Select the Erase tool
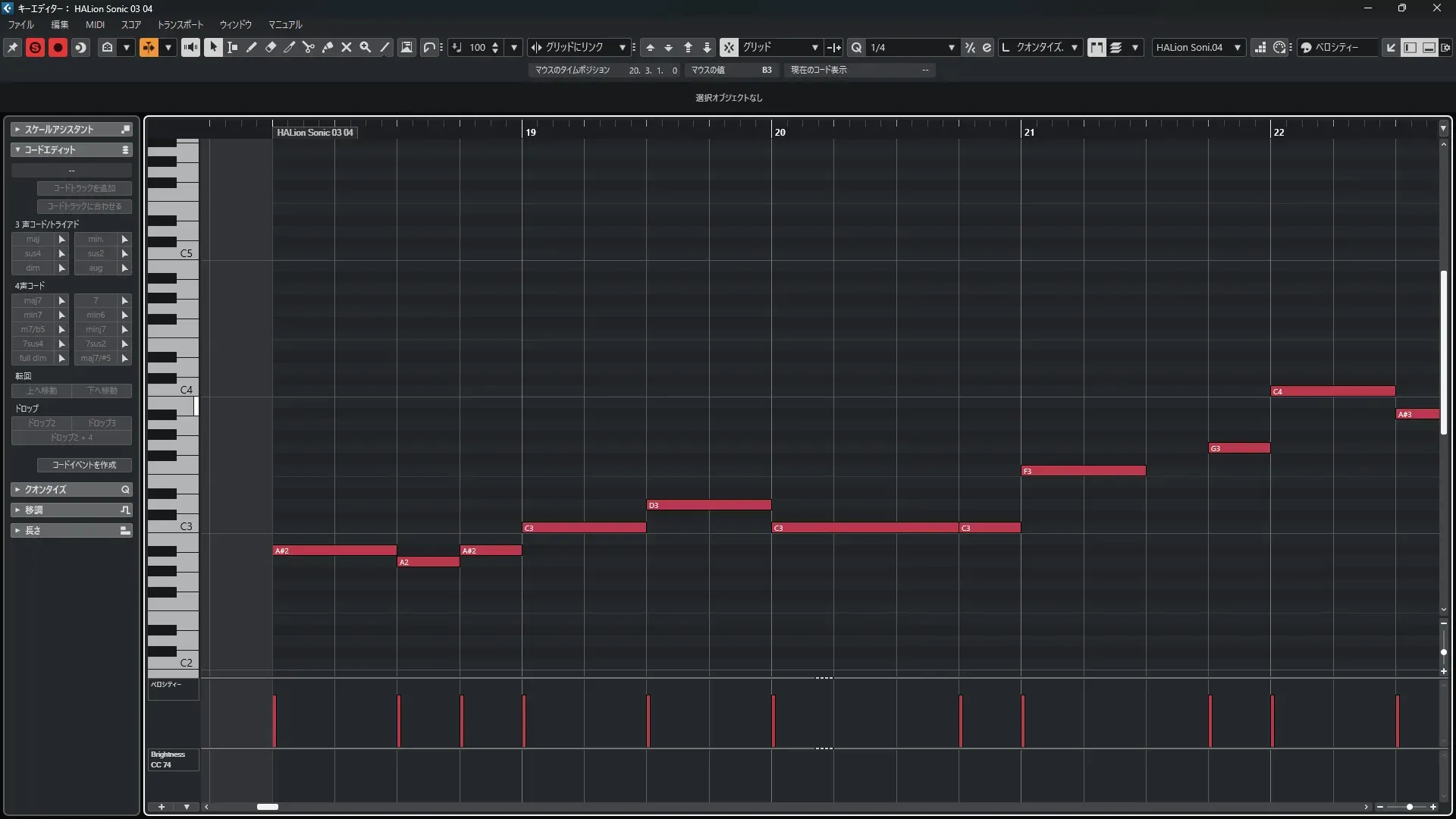Image resolution: width=1456 pixels, height=819 pixels. [x=271, y=47]
